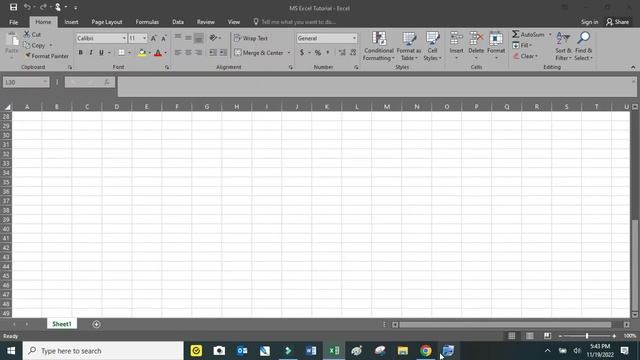640x360 pixels.
Task: Switch to Page Layout view in status bar
Action: click(529, 336)
